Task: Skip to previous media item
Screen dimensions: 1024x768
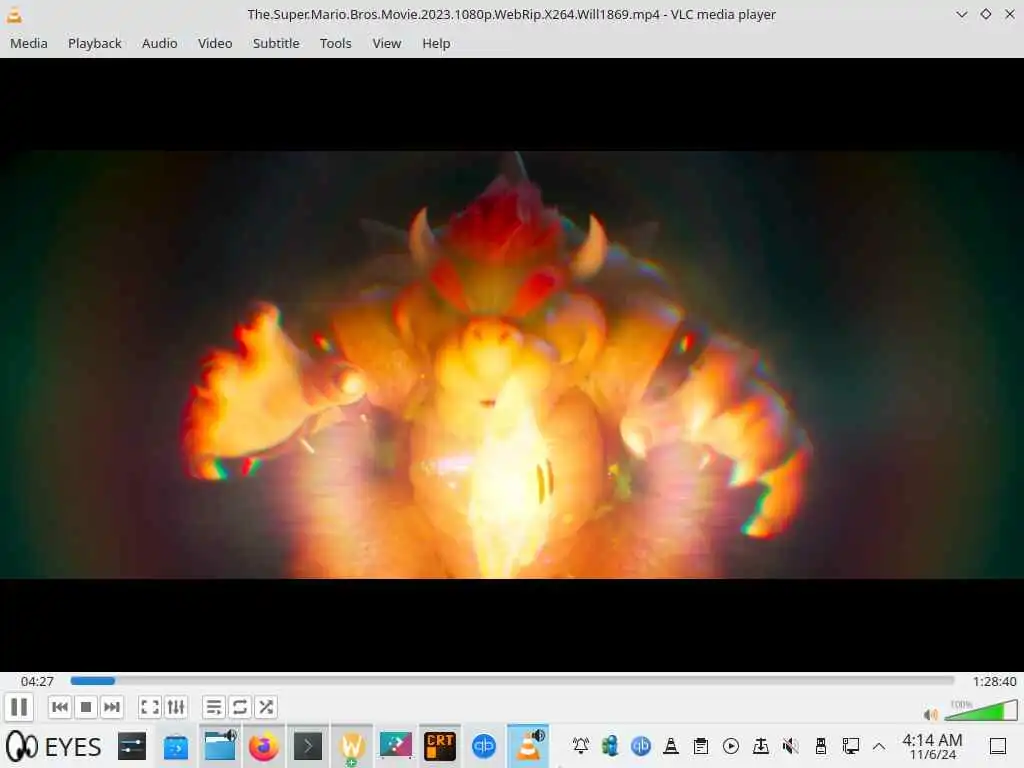Action: pyautogui.click(x=59, y=707)
